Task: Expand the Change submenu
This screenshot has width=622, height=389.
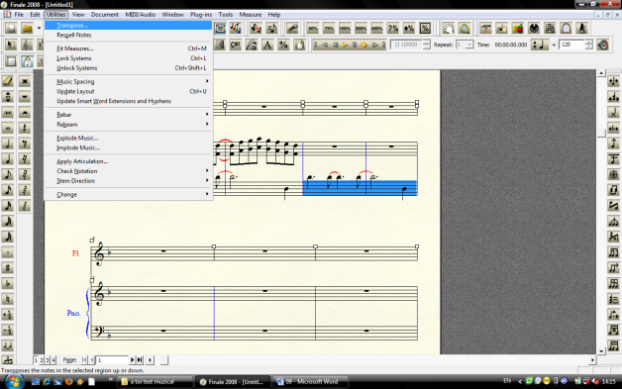Action: click(x=129, y=194)
